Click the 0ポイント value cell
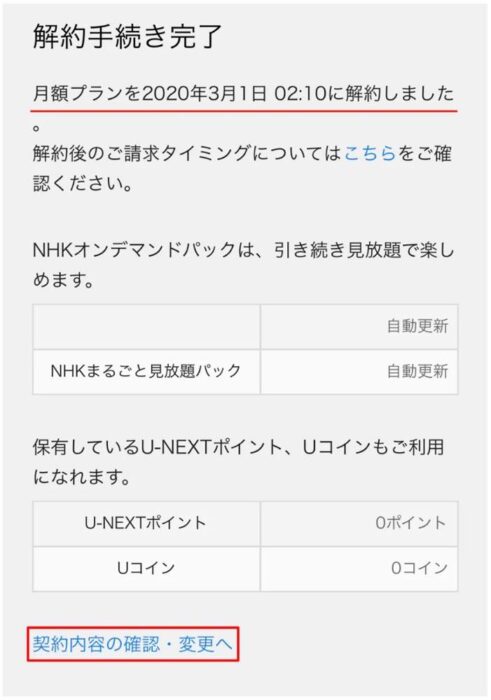491x700 pixels. (x=359, y=523)
